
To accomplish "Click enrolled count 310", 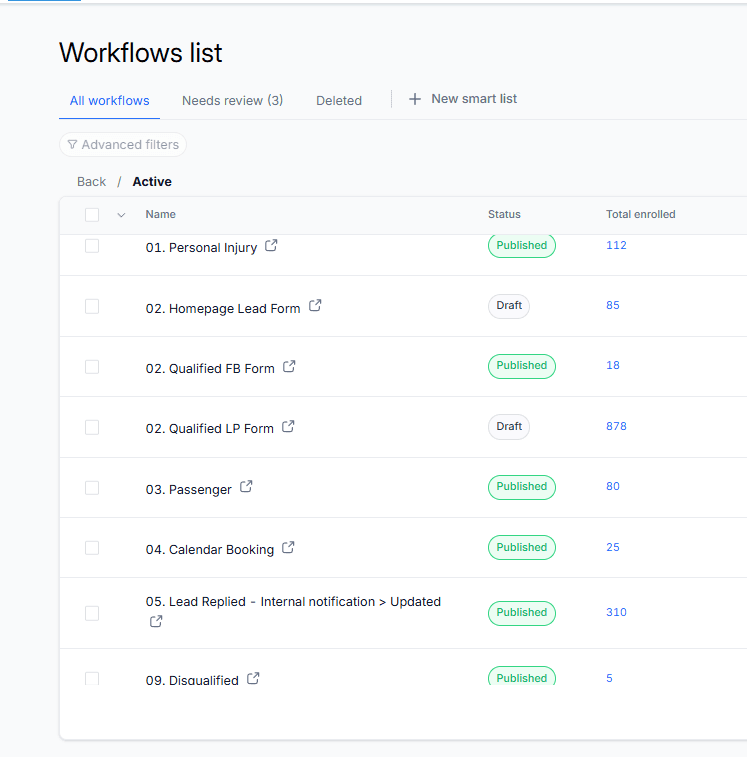I will (616, 612).
